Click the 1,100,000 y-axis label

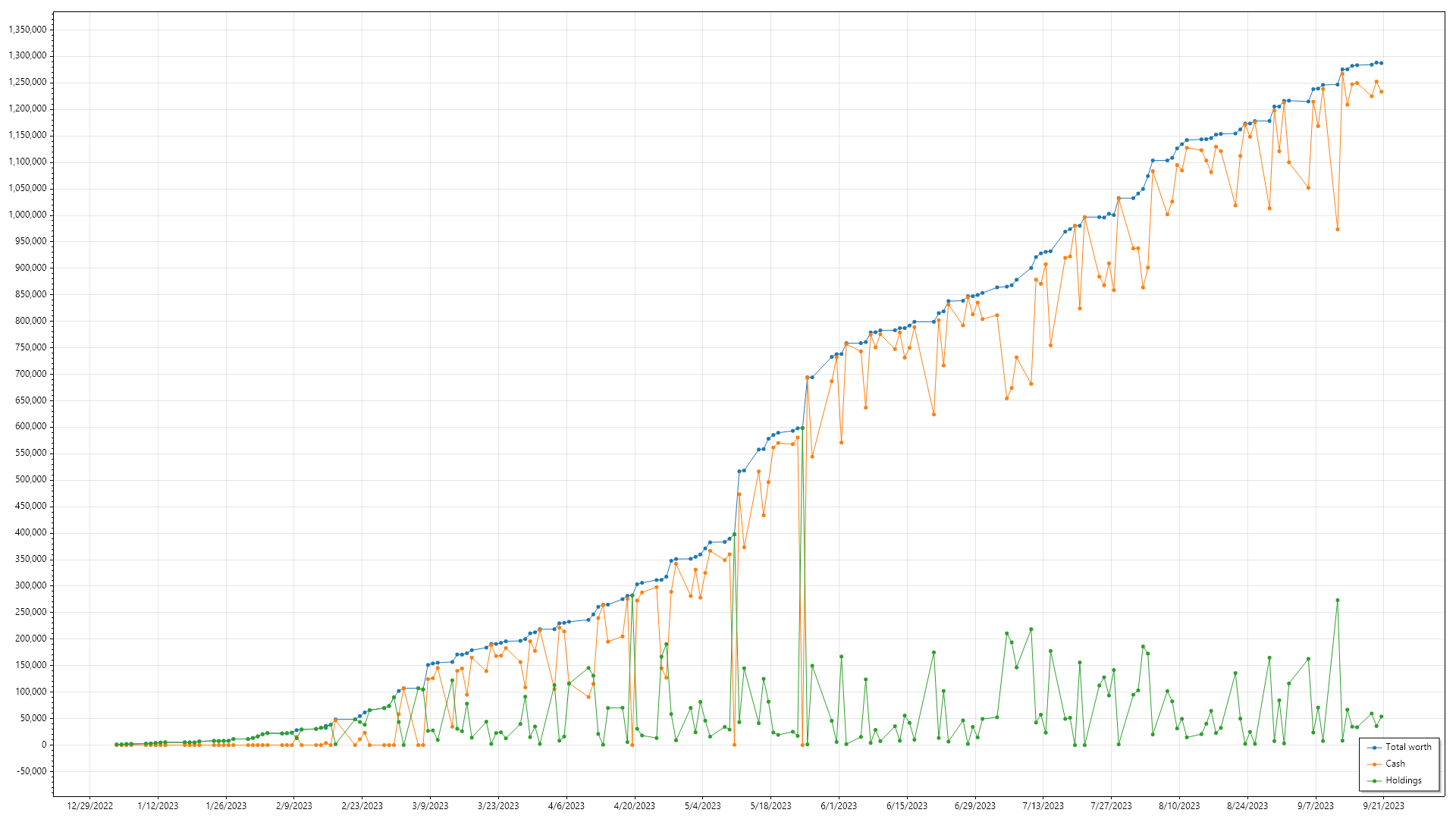click(27, 162)
